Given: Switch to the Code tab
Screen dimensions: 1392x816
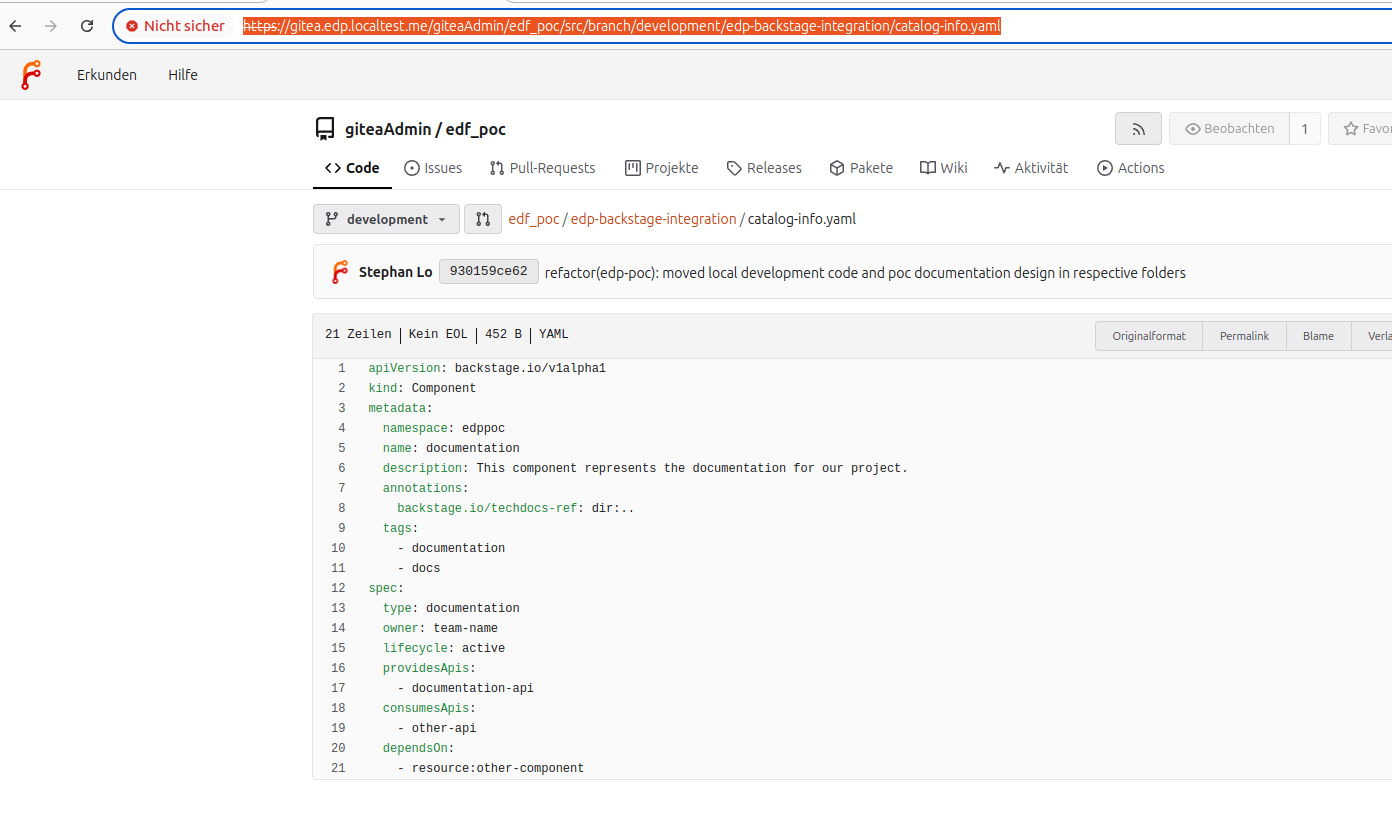Looking at the screenshot, I should [352, 168].
